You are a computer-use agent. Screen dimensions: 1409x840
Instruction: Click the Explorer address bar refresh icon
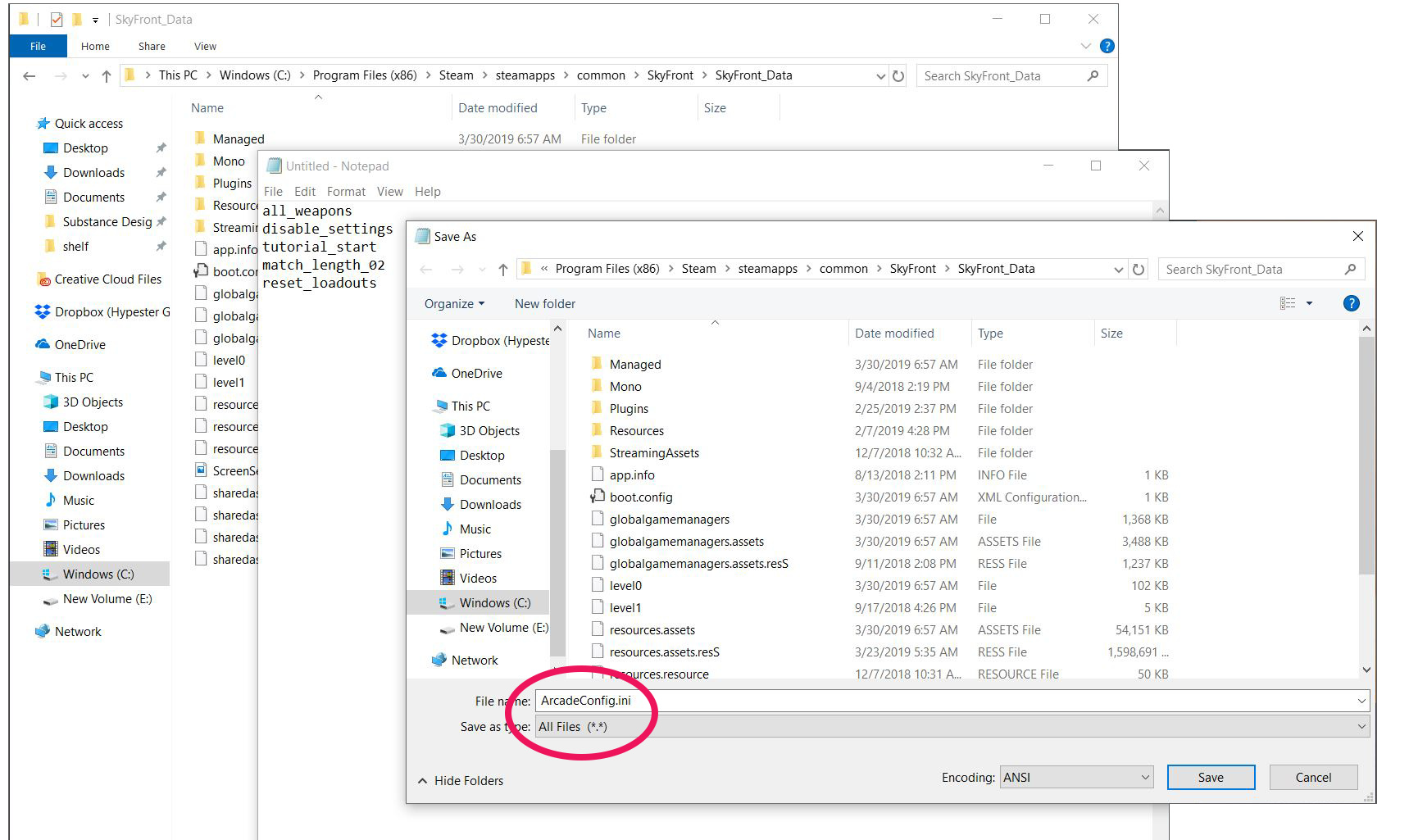coord(898,75)
